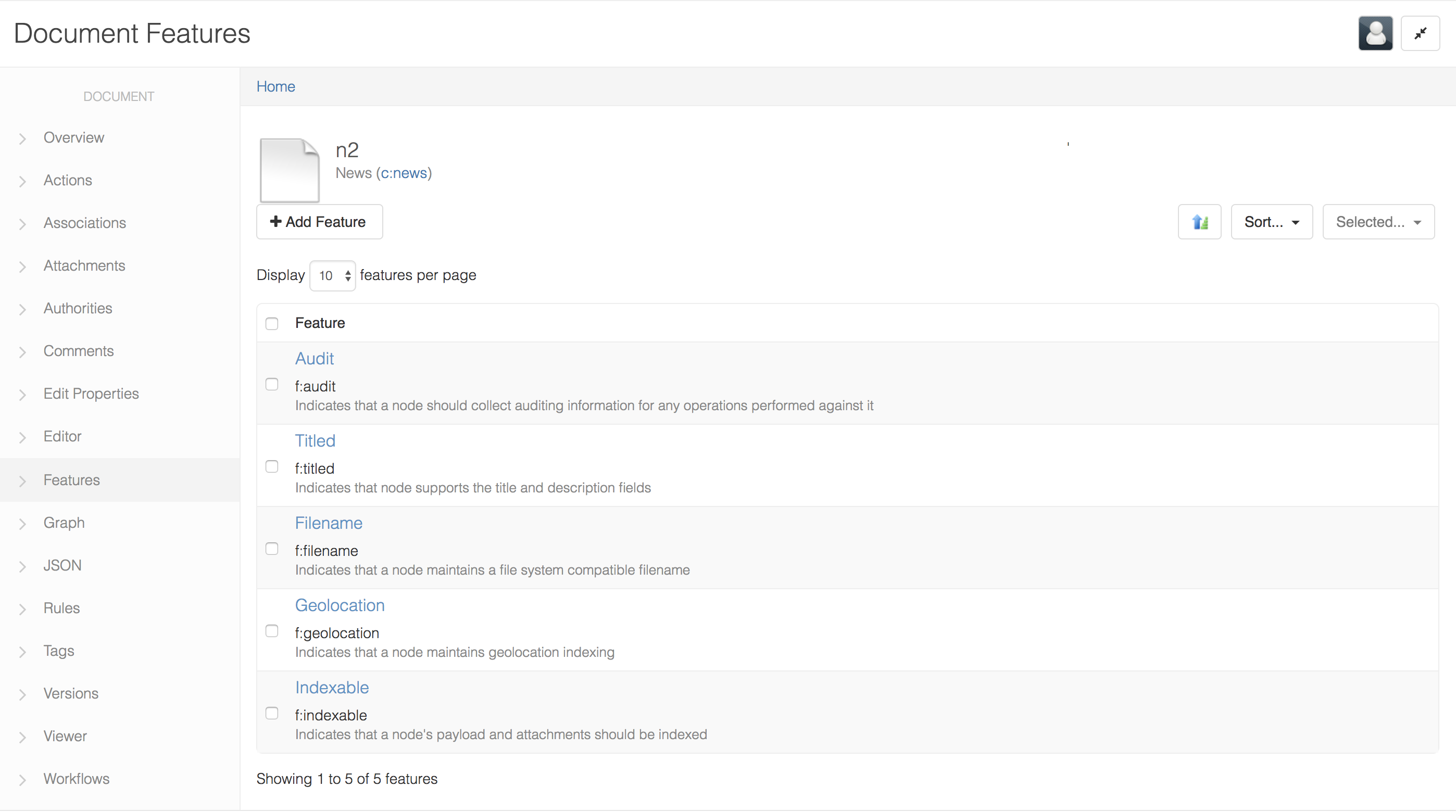Click the chevron beside Viewer
The height and width of the screenshot is (812, 1456).
(22, 737)
